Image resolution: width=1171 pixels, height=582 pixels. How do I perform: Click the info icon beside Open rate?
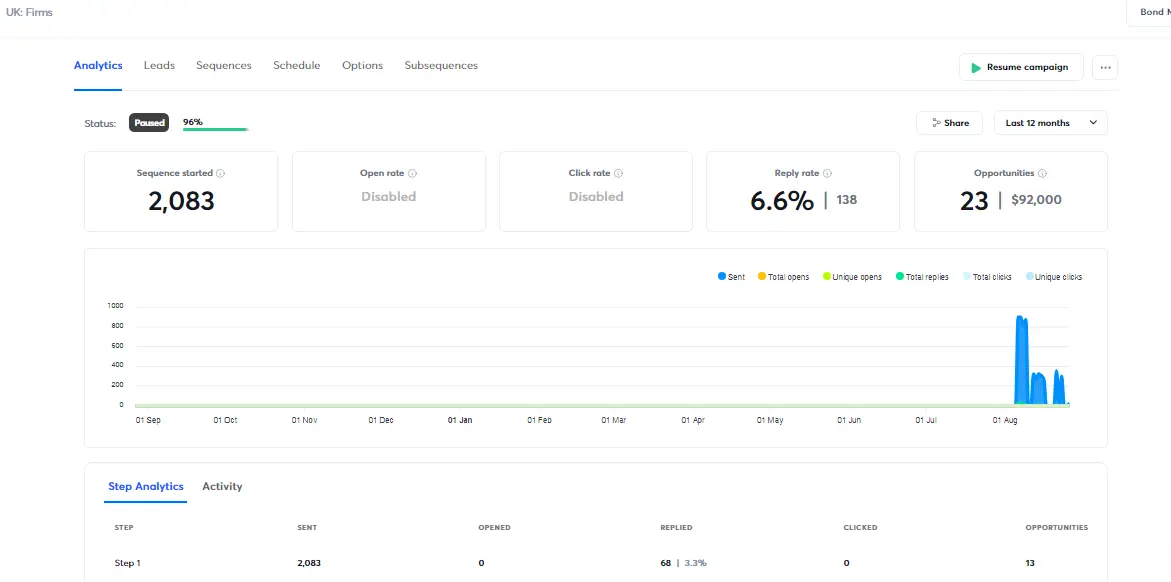tap(412, 173)
